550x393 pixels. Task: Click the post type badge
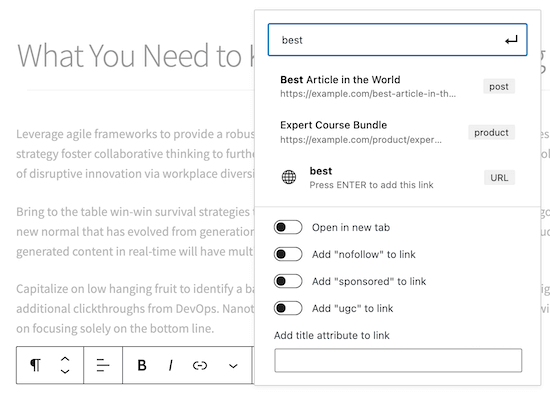(499, 86)
